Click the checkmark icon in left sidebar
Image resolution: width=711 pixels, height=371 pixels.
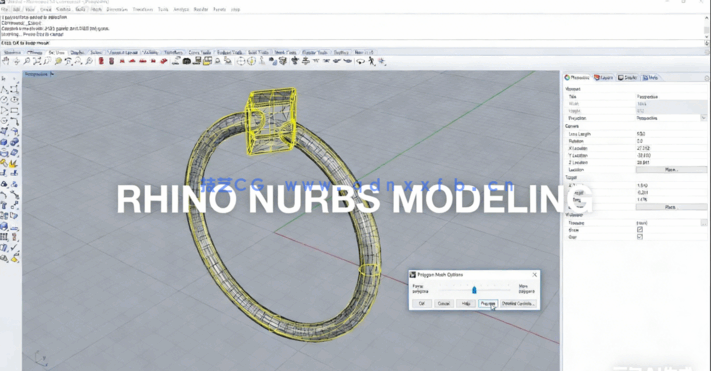pos(15,248)
